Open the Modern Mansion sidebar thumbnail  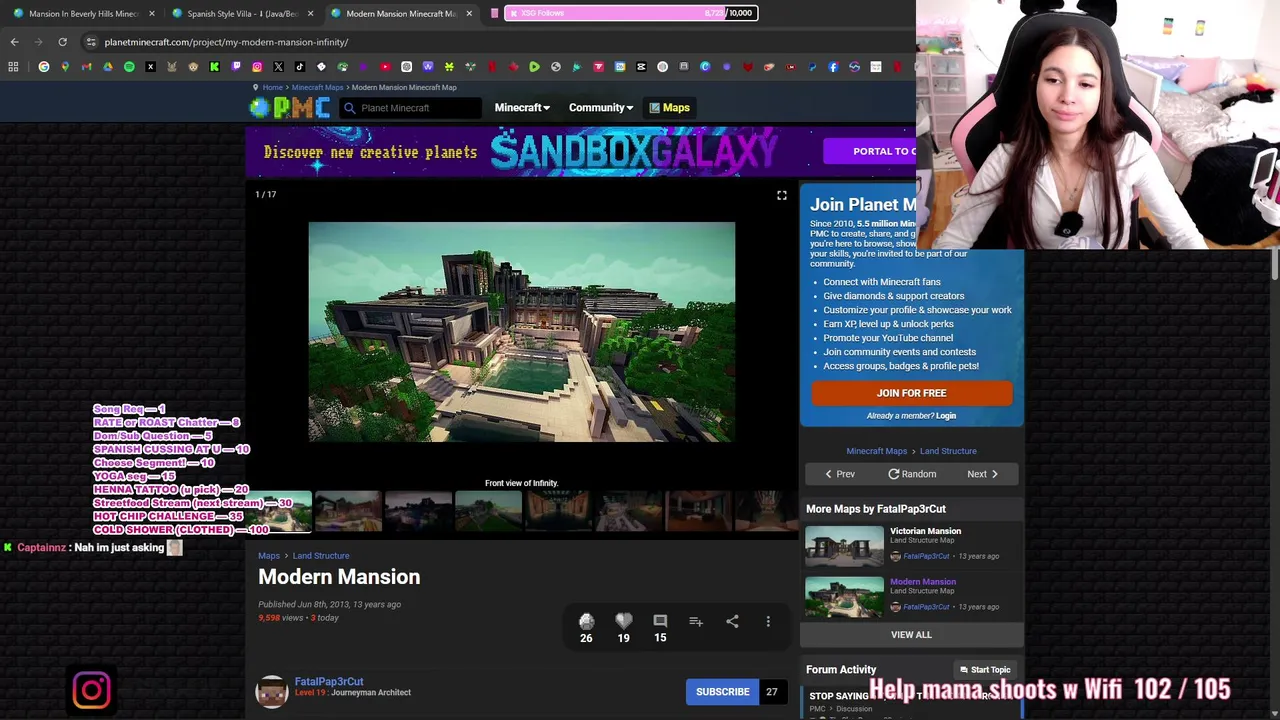pos(845,597)
